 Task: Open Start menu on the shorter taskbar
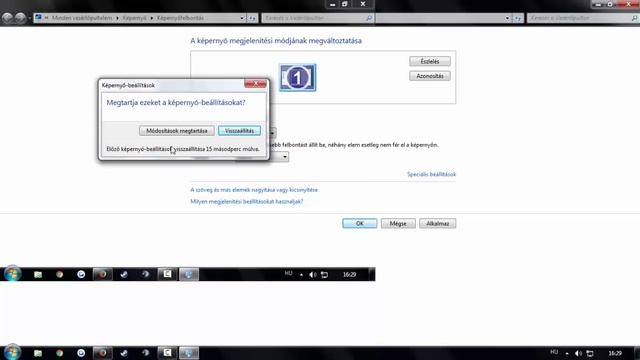pos(12,274)
